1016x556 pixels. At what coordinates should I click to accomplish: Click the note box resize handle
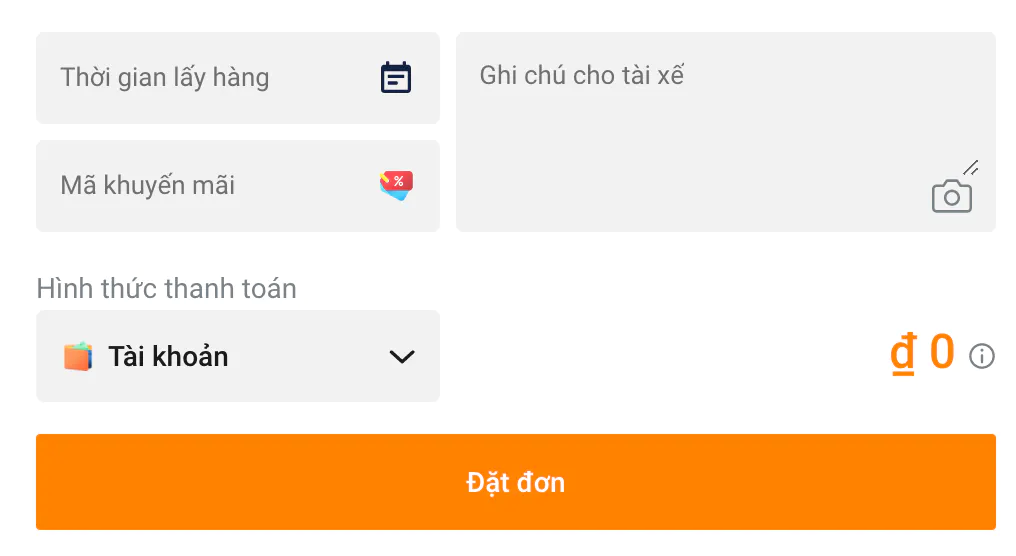(x=971, y=168)
